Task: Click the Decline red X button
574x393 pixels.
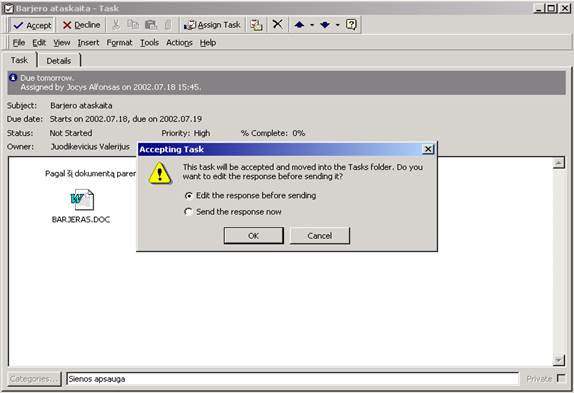Action: [x=81, y=25]
